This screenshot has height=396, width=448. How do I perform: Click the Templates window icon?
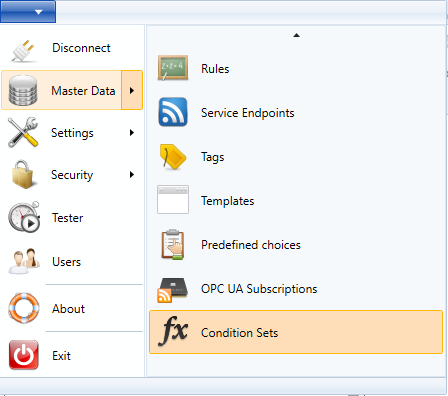(173, 200)
